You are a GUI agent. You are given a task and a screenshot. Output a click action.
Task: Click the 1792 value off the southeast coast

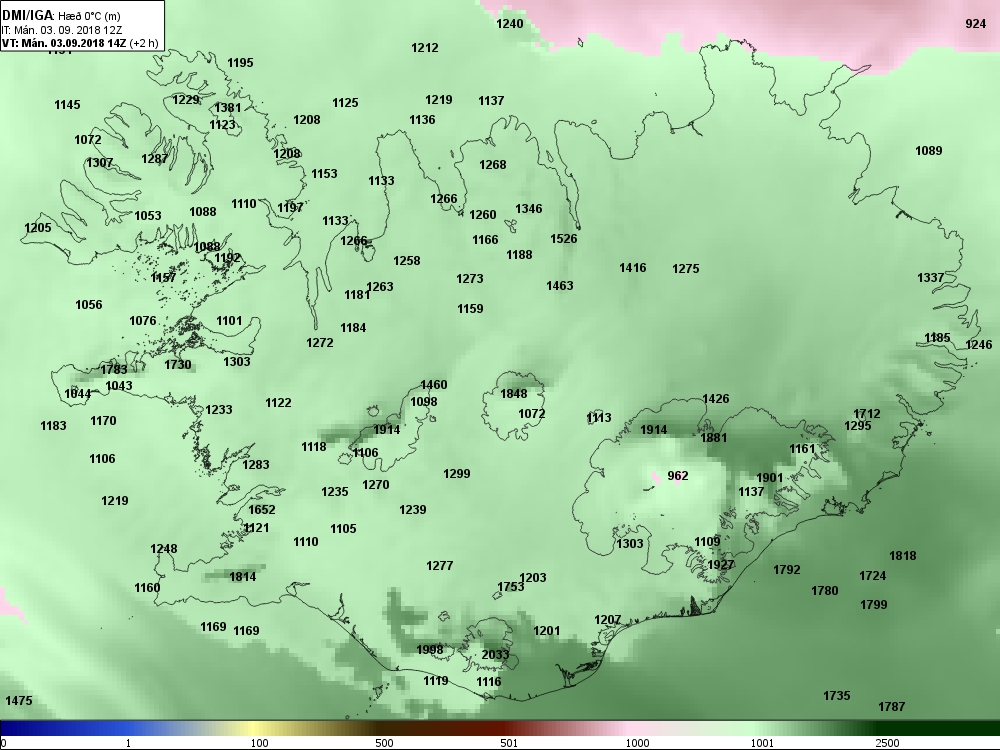pos(786,570)
